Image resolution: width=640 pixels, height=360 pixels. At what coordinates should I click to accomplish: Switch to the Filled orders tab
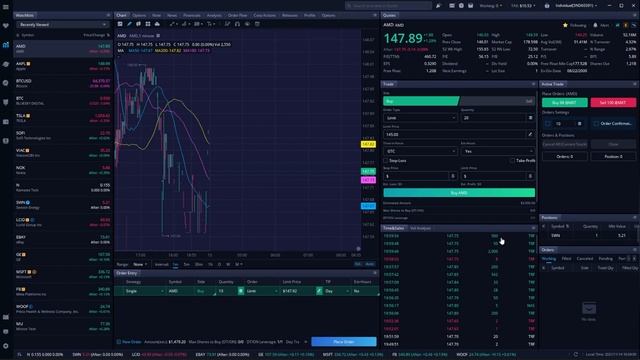566,259
